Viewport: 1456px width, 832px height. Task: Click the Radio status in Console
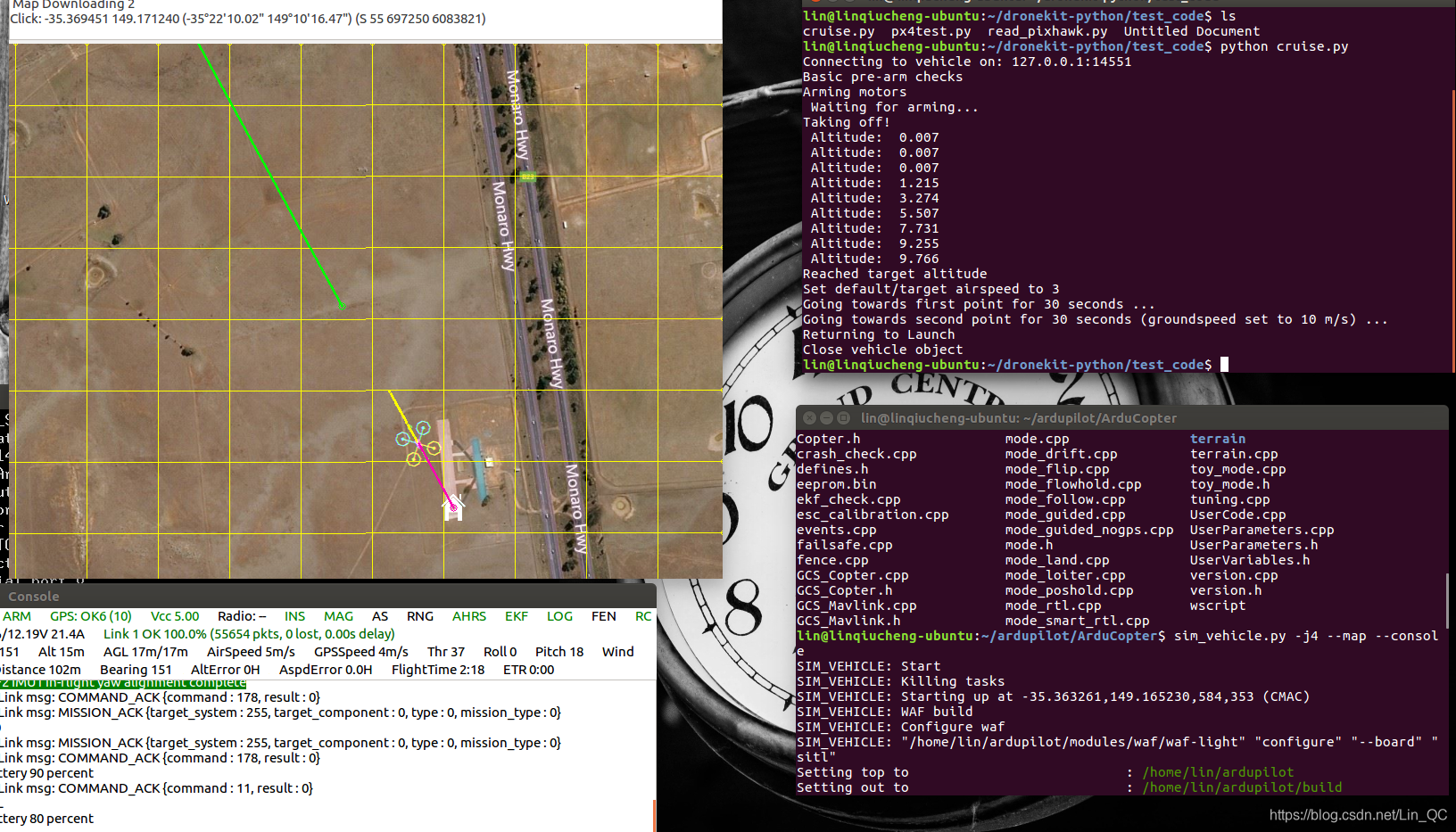(242, 616)
